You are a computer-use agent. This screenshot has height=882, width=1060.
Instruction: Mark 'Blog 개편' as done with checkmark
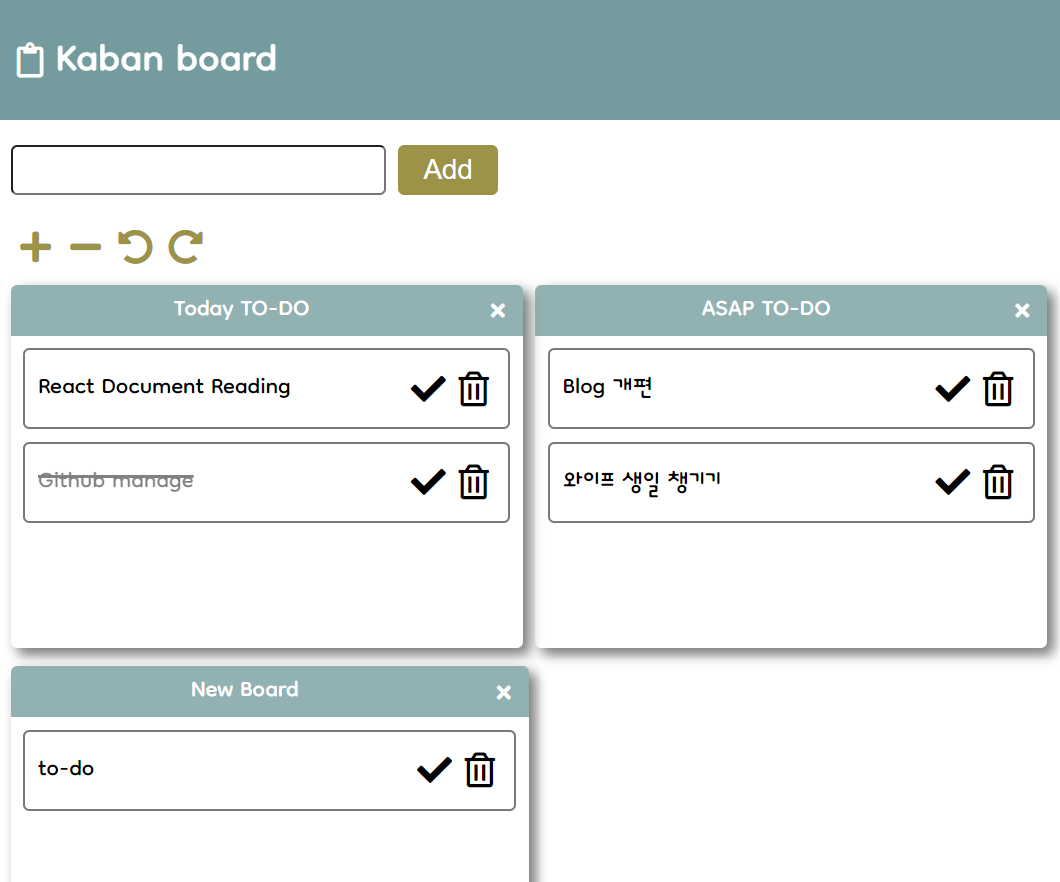[952, 389]
